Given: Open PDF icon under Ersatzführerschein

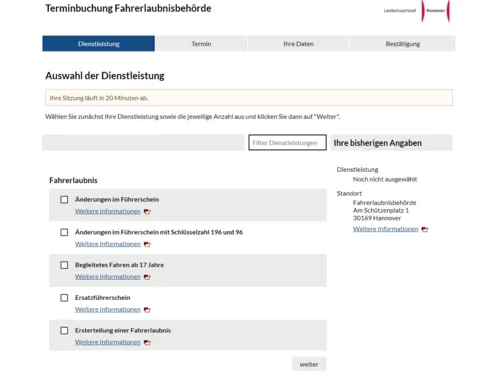Looking at the screenshot, I should (x=147, y=310).
